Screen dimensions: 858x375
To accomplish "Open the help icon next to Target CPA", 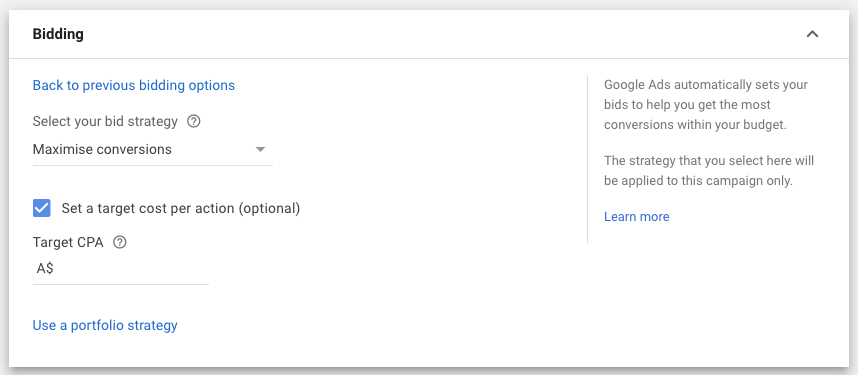I will click(119, 242).
